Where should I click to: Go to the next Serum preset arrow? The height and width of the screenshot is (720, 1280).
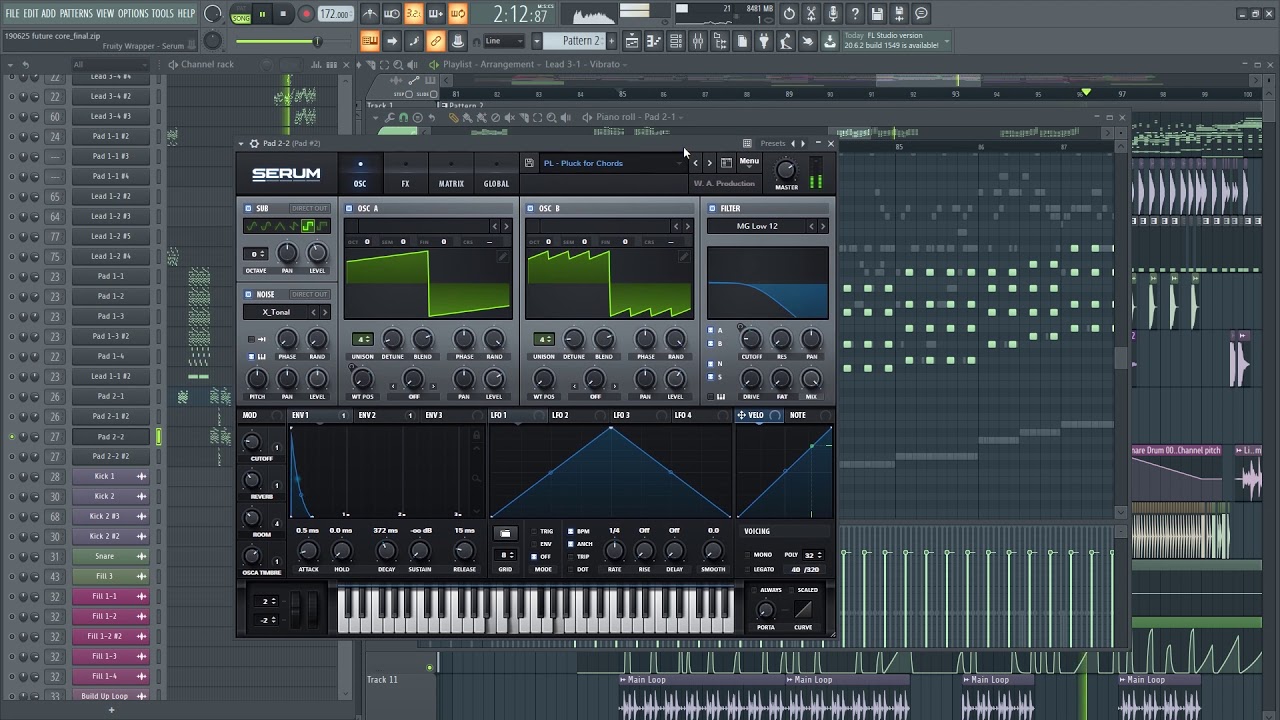point(709,163)
